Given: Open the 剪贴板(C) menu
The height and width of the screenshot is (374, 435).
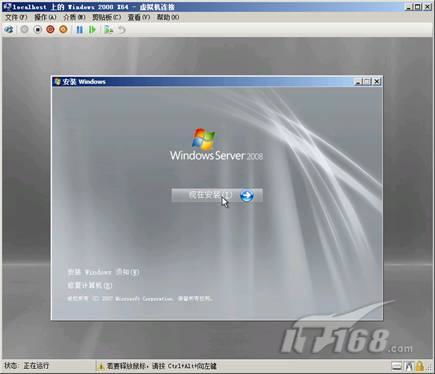Looking at the screenshot, I should pyautogui.click(x=107, y=17).
